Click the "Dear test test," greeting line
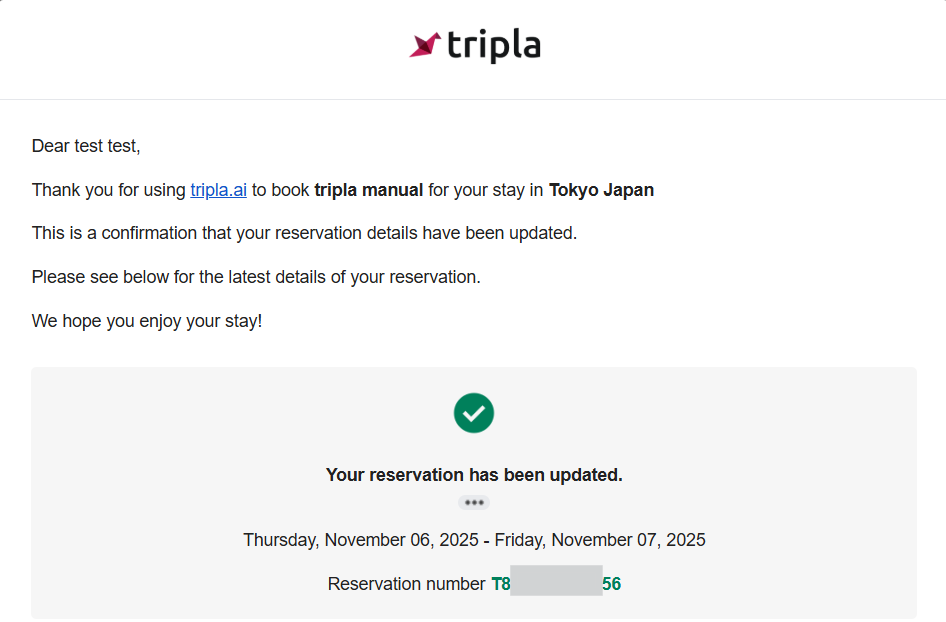946x622 pixels. pyautogui.click(x=86, y=146)
